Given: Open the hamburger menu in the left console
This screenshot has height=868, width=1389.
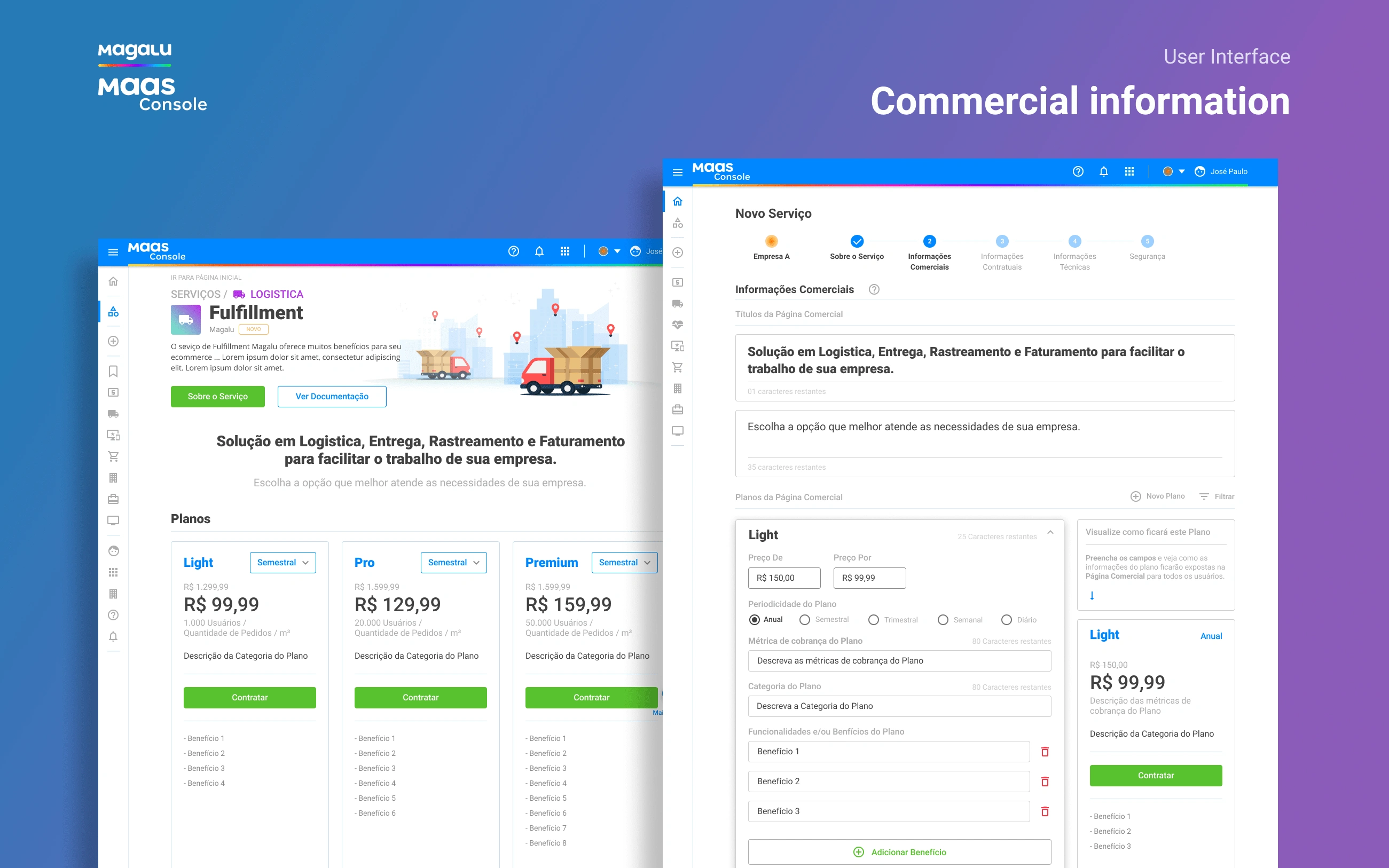Looking at the screenshot, I should [113, 252].
